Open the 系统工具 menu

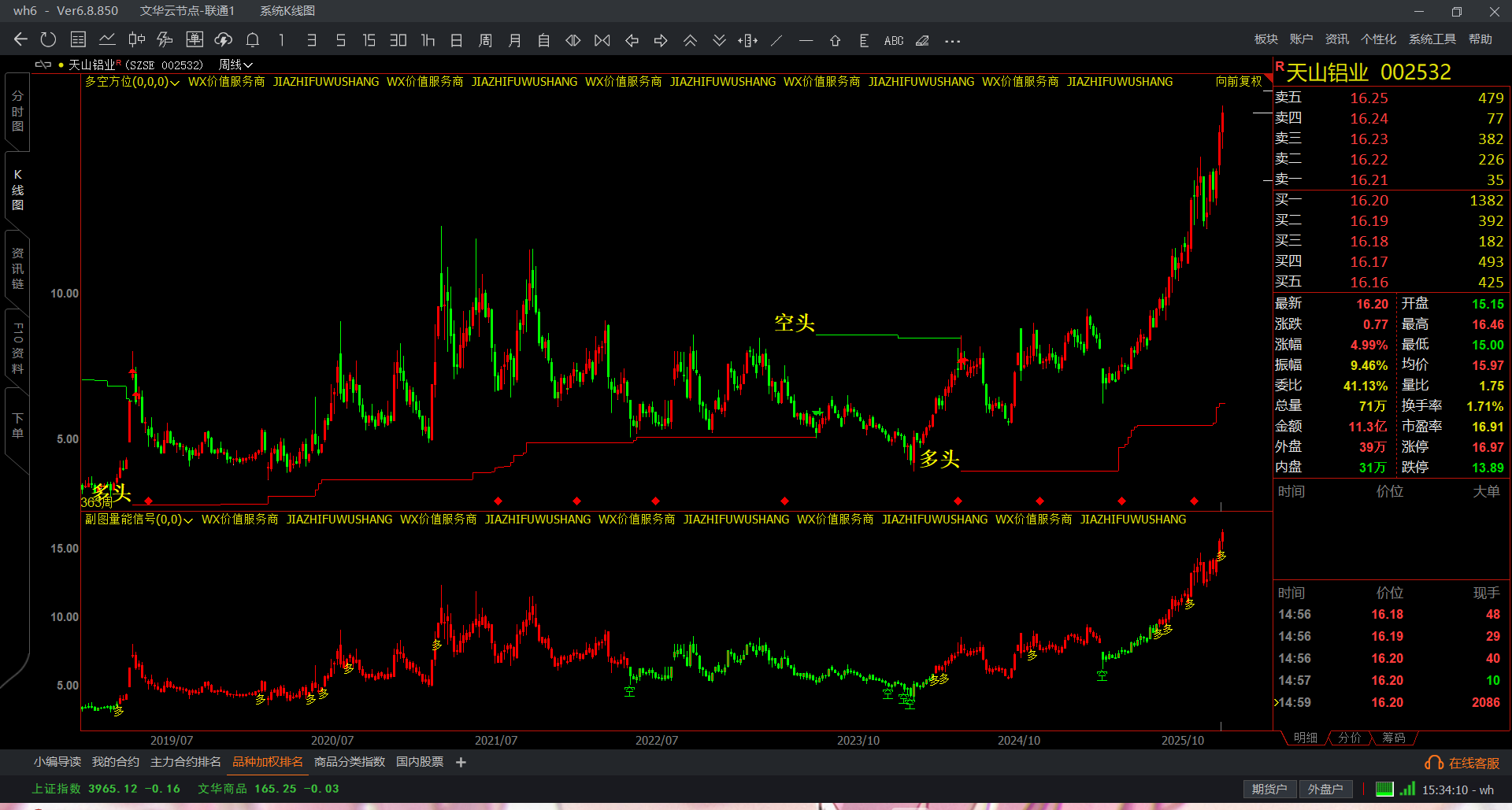pyautogui.click(x=1432, y=39)
